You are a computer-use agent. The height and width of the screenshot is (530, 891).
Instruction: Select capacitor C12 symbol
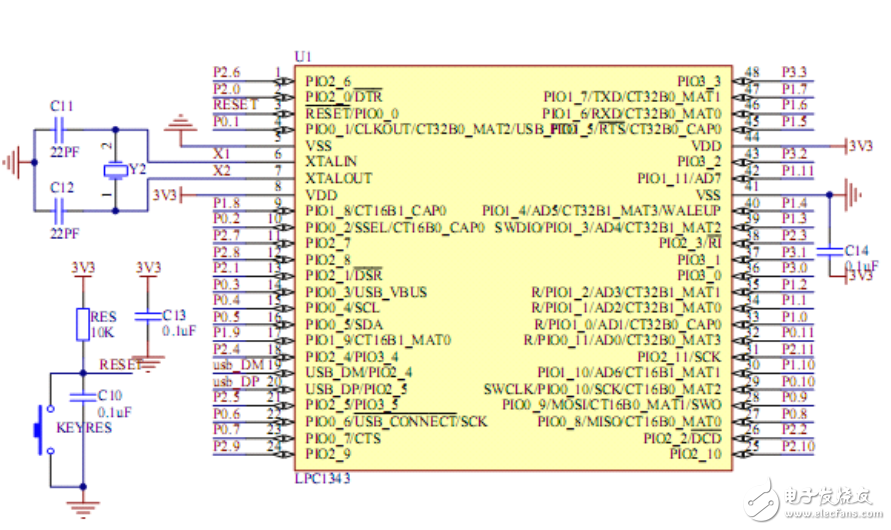coord(61,210)
